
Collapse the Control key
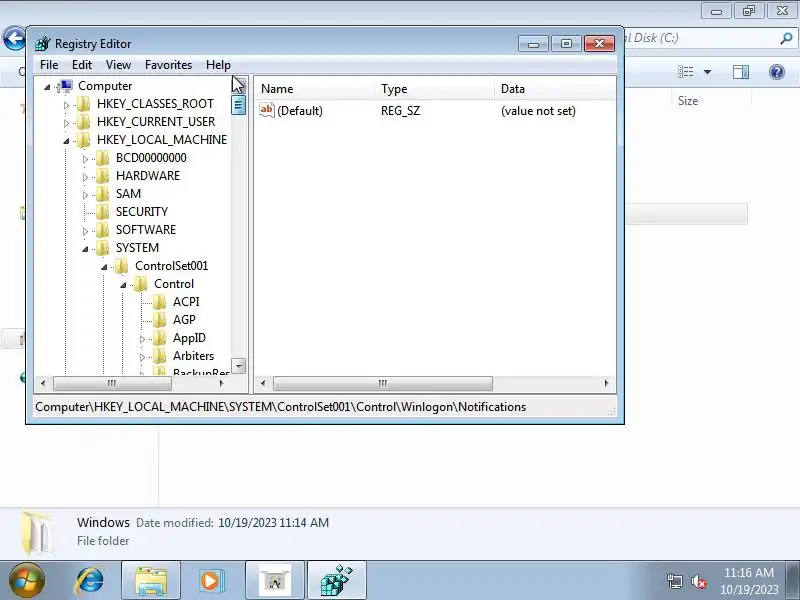pos(123,285)
